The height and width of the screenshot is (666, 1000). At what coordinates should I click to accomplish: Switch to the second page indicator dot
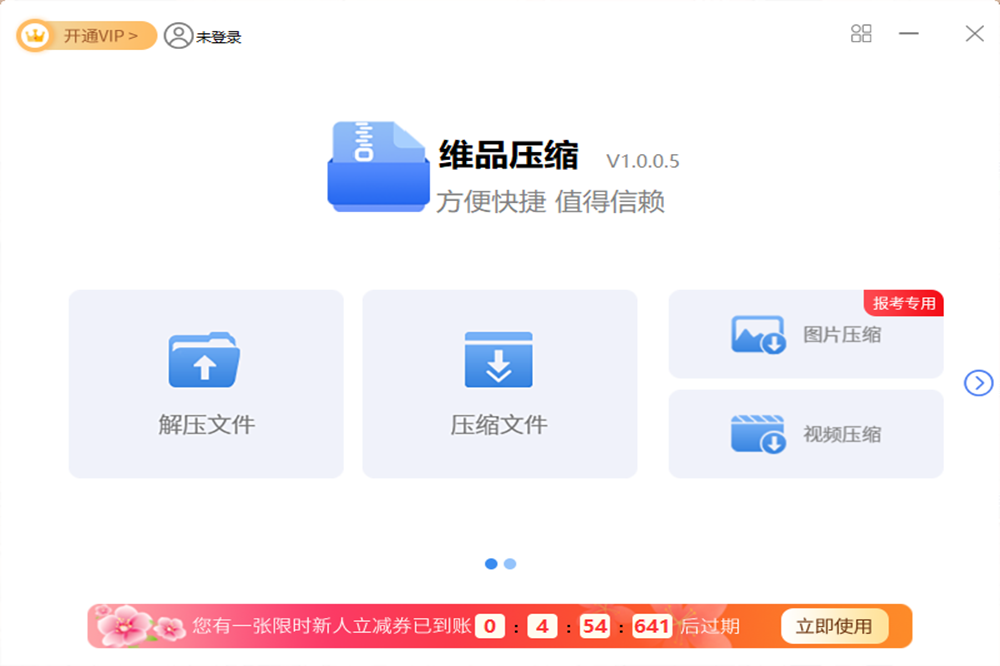510,564
